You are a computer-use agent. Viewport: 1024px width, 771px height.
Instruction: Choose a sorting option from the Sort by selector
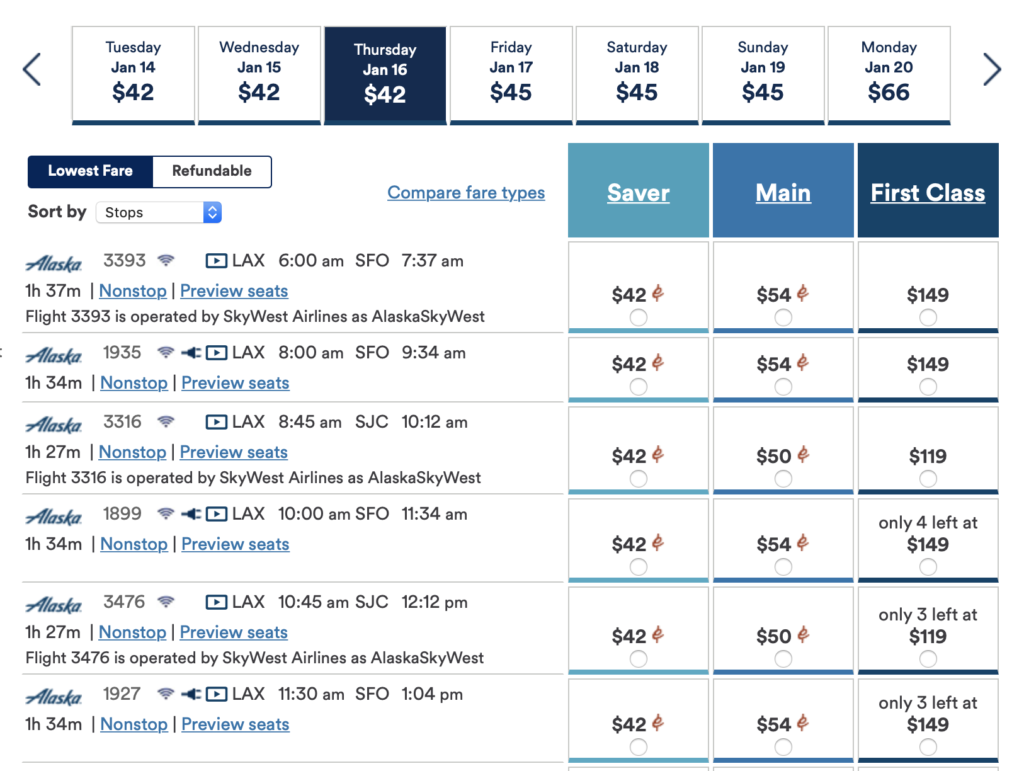158,212
